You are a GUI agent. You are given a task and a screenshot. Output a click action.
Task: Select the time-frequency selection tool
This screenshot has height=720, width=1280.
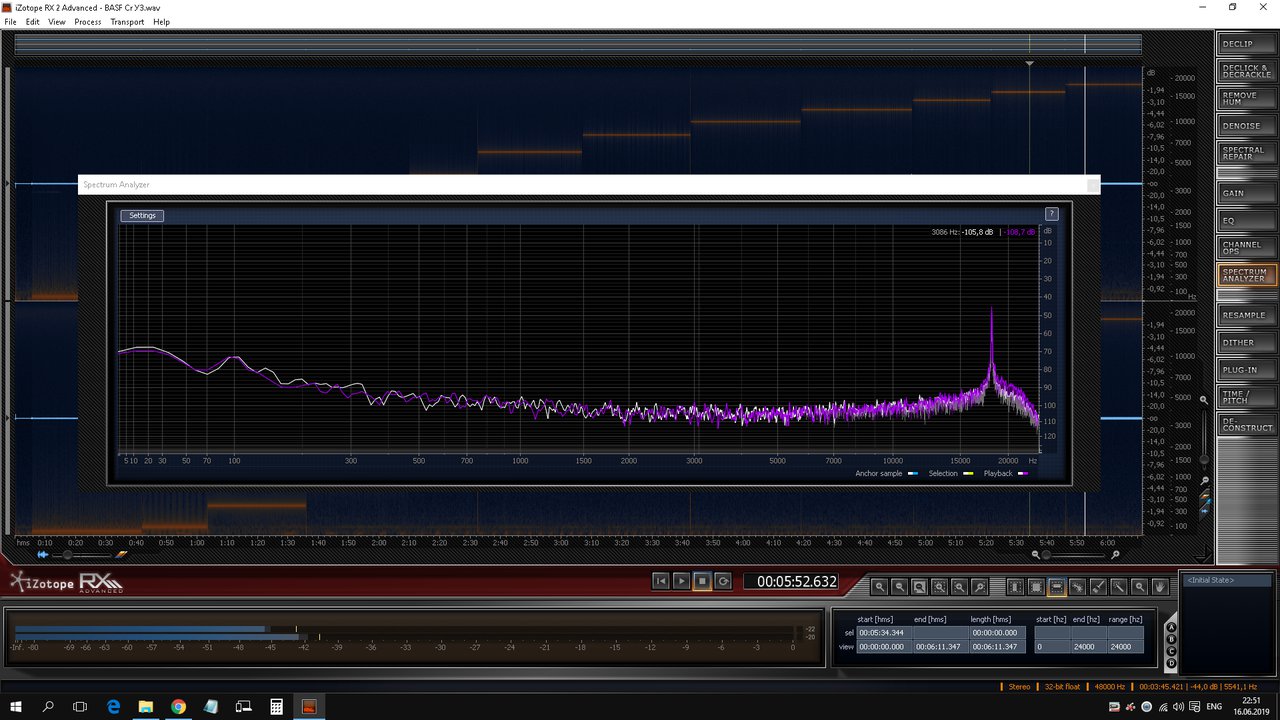click(1036, 587)
